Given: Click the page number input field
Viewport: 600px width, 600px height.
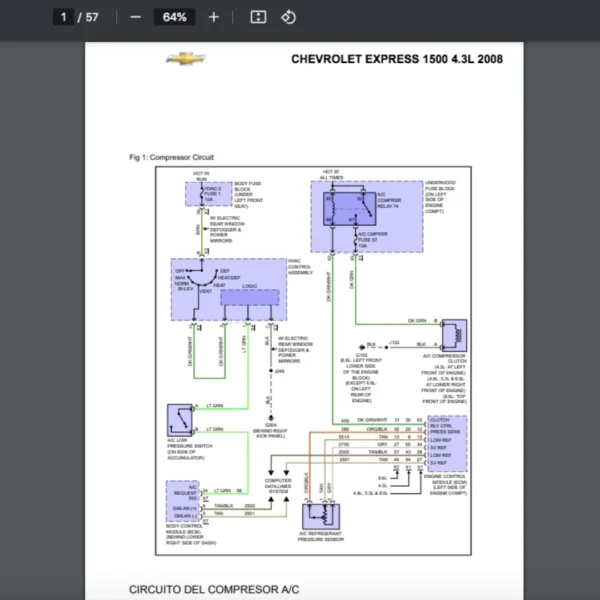Looking at the screenshot, I should click(64, 17).
